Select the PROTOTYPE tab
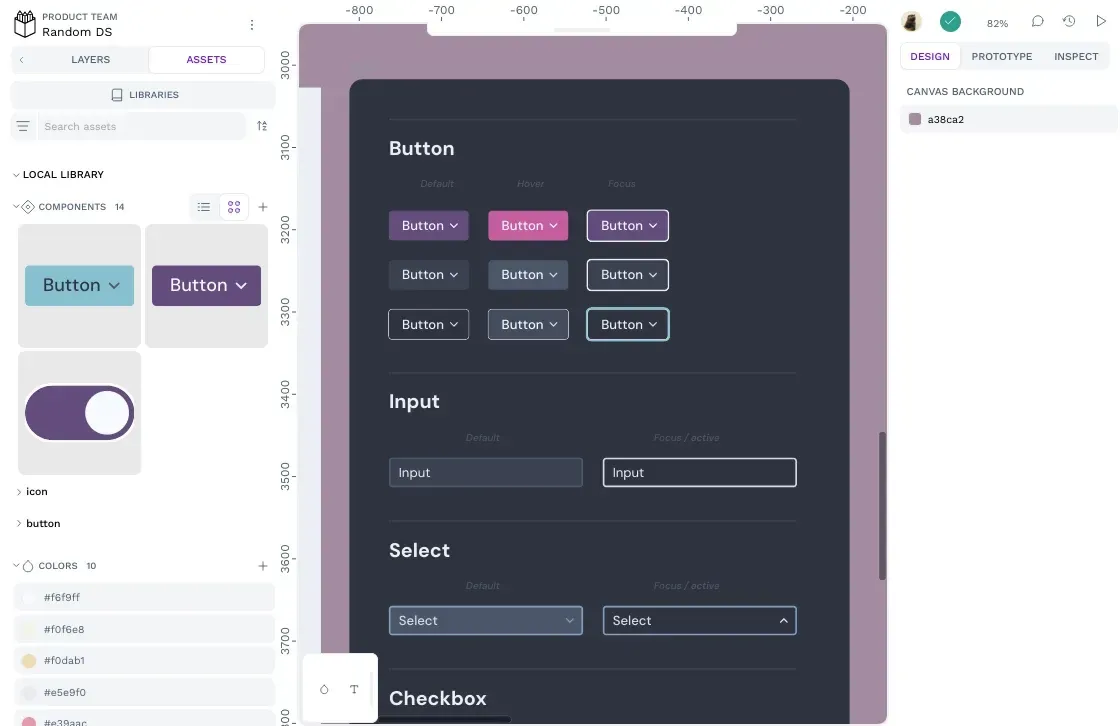Image resolution: width=1120 pixels, height=726 pixels. click(x=1001, y=56)
